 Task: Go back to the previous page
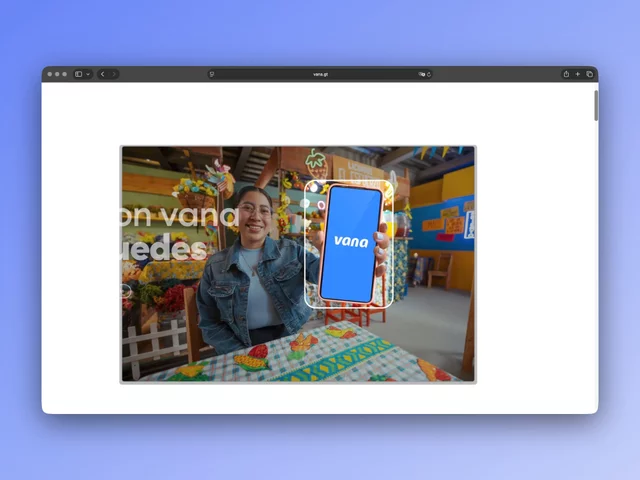tap(102, 74)
